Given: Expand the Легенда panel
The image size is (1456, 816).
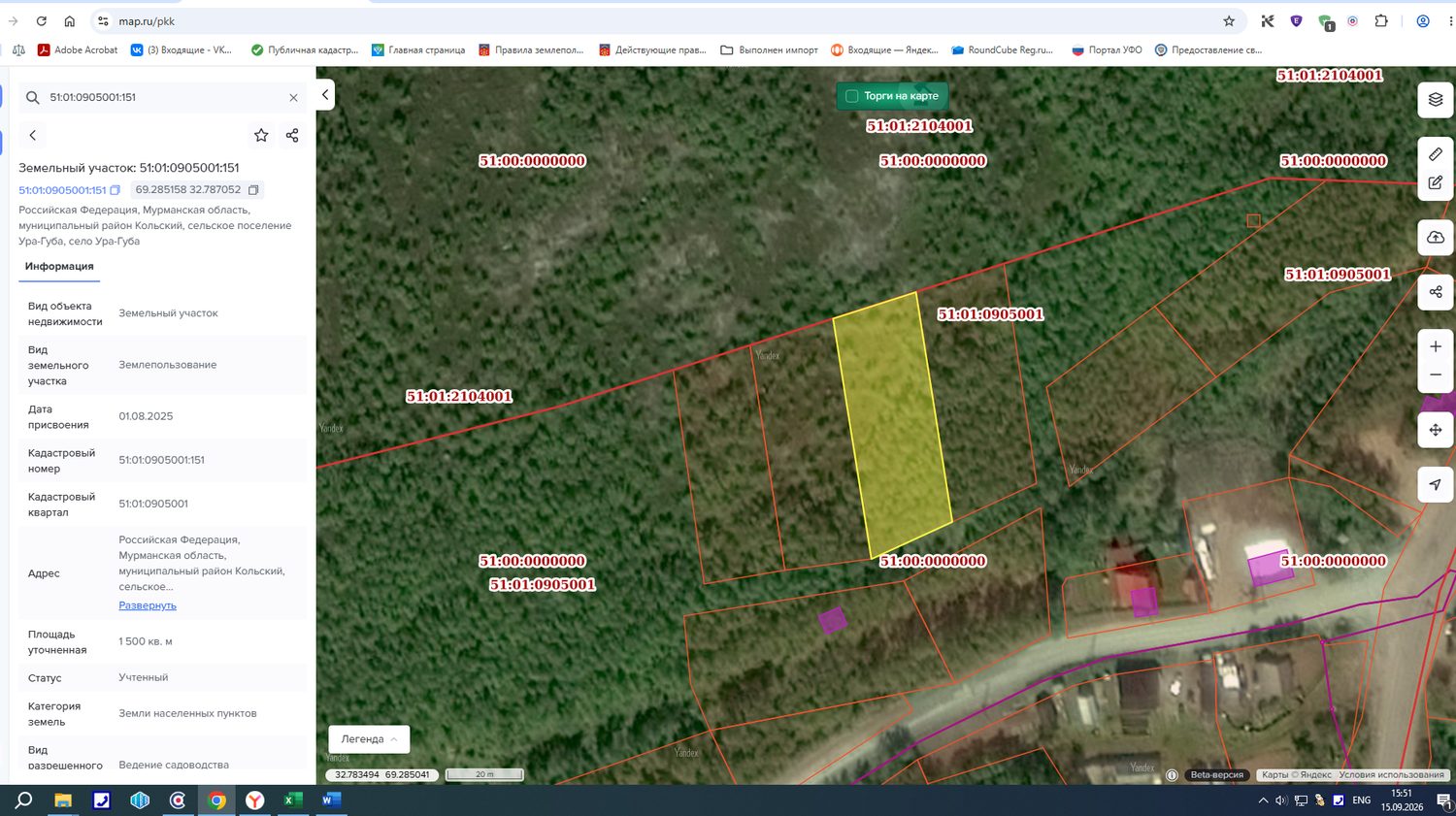Looking at the screenshot, I should click(369, 739).
